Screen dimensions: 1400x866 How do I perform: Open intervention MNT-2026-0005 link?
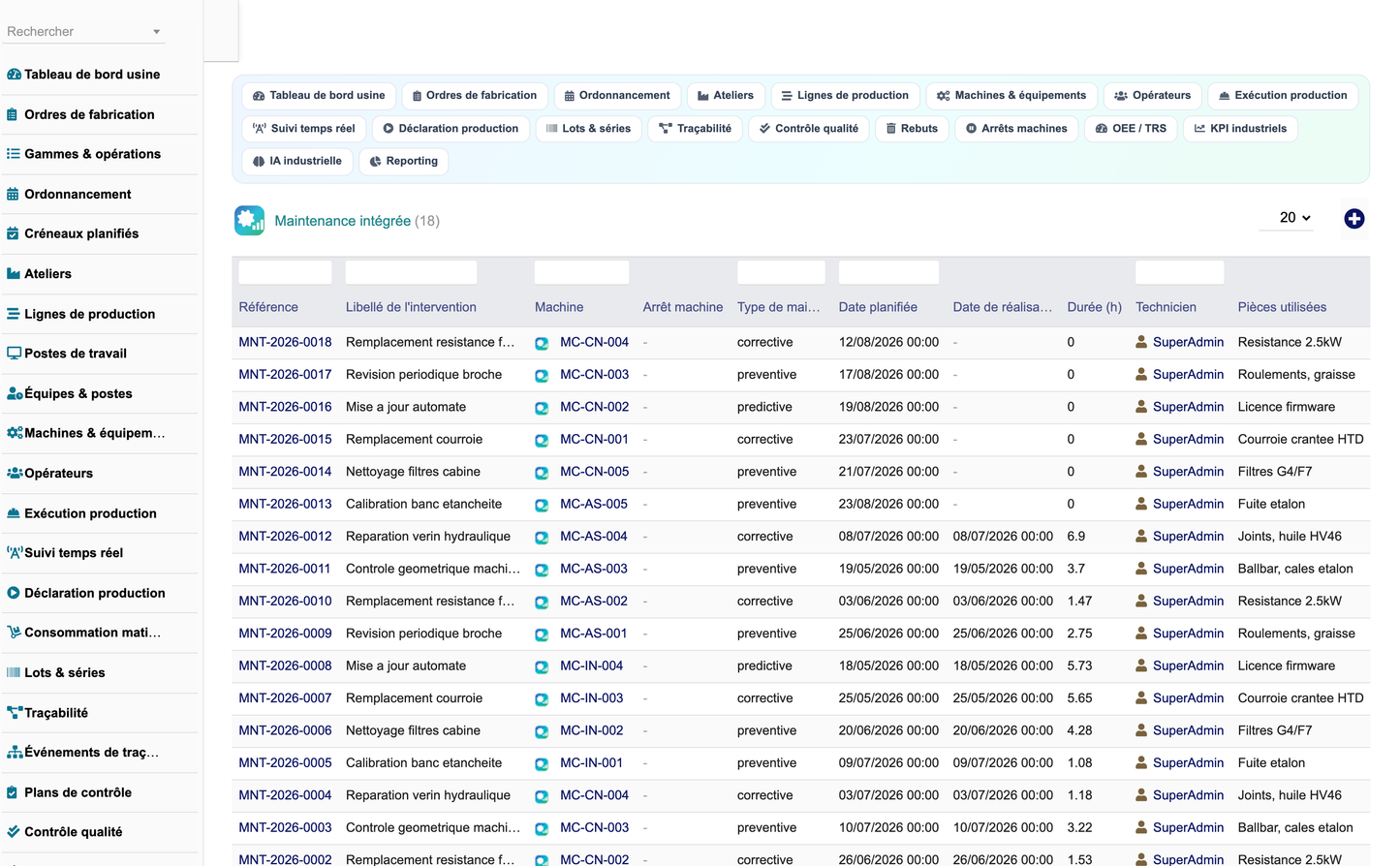285,762
